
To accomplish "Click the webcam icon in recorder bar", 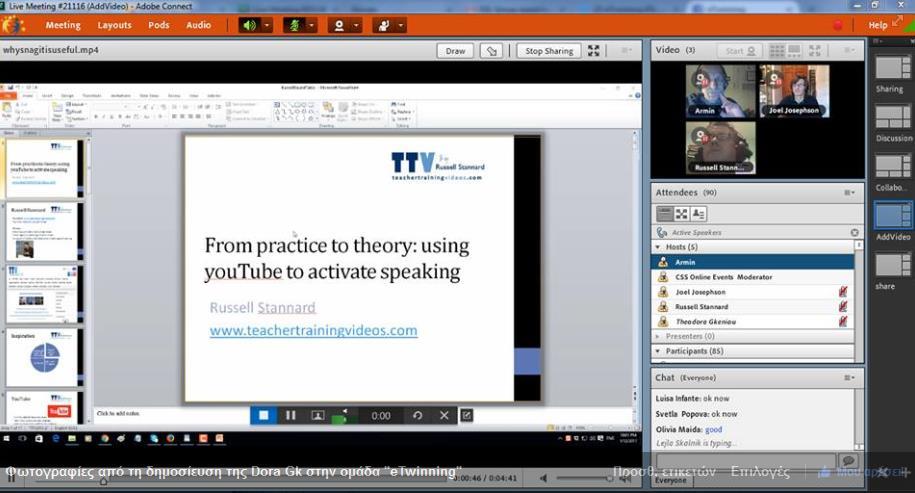I will pos(317,415).
